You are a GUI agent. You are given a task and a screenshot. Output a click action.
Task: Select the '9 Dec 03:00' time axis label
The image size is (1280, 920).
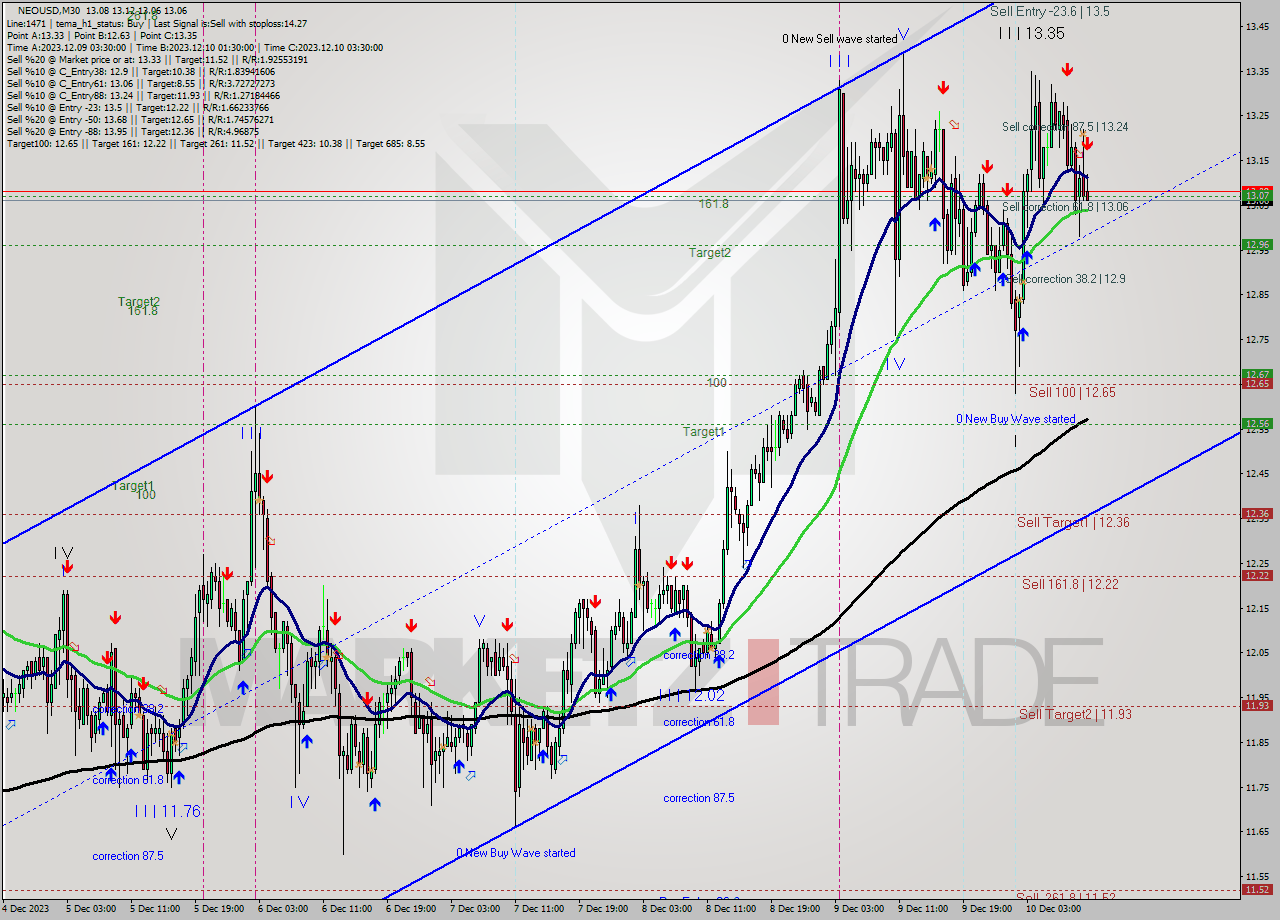(859, 909)
